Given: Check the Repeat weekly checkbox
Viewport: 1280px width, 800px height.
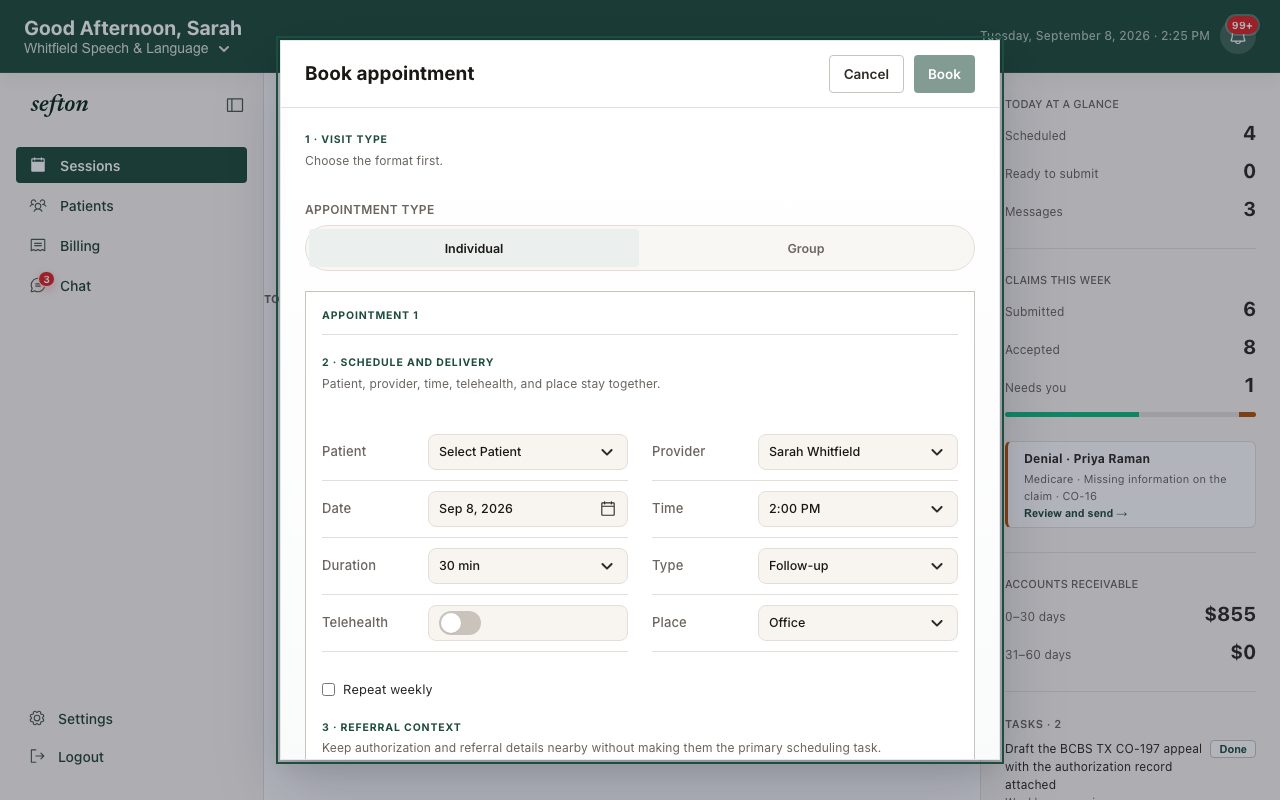Looking at the screenshot, I should [x=328, y=689].
